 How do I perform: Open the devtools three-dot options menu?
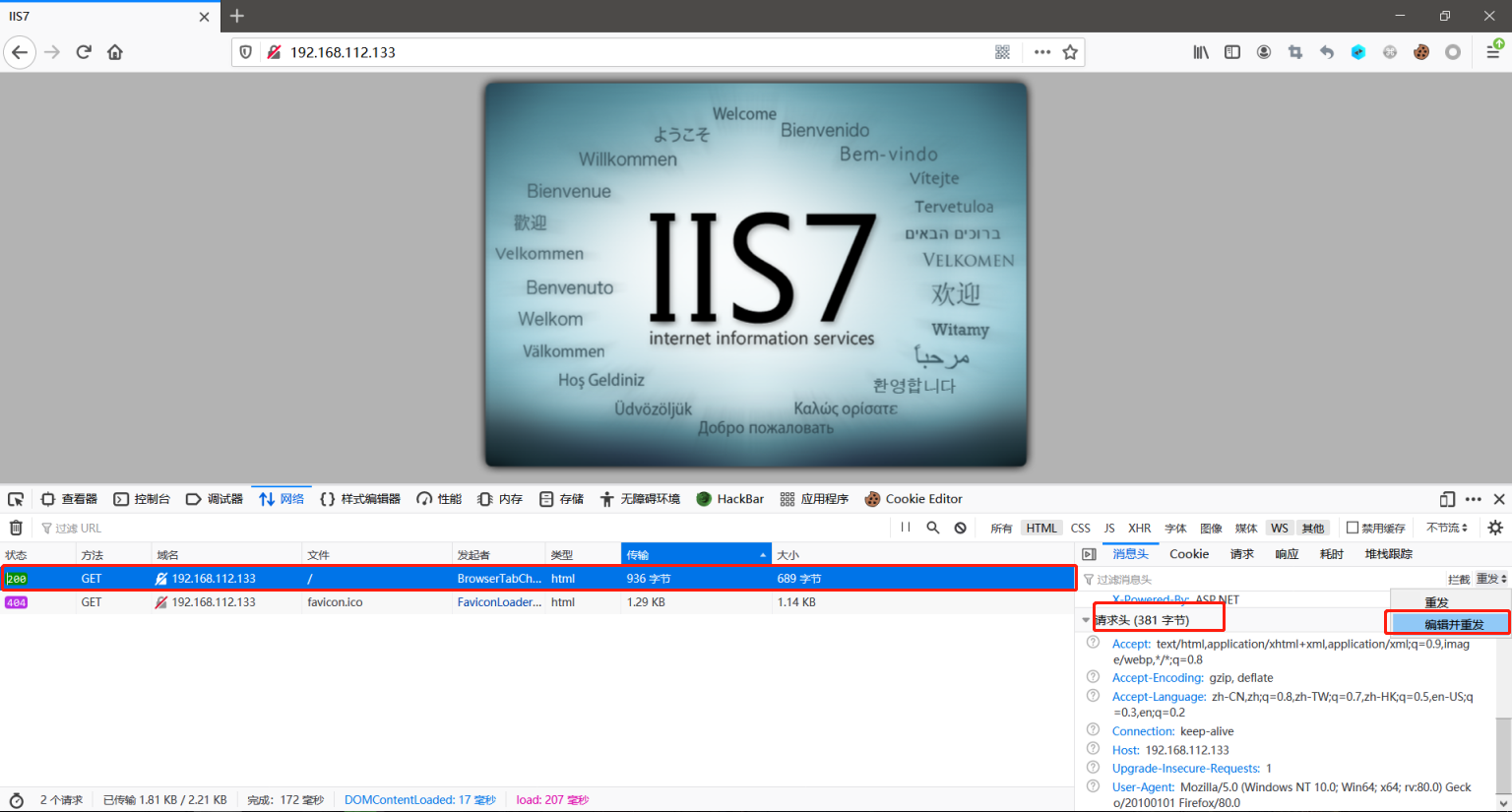coord(1474,499)
